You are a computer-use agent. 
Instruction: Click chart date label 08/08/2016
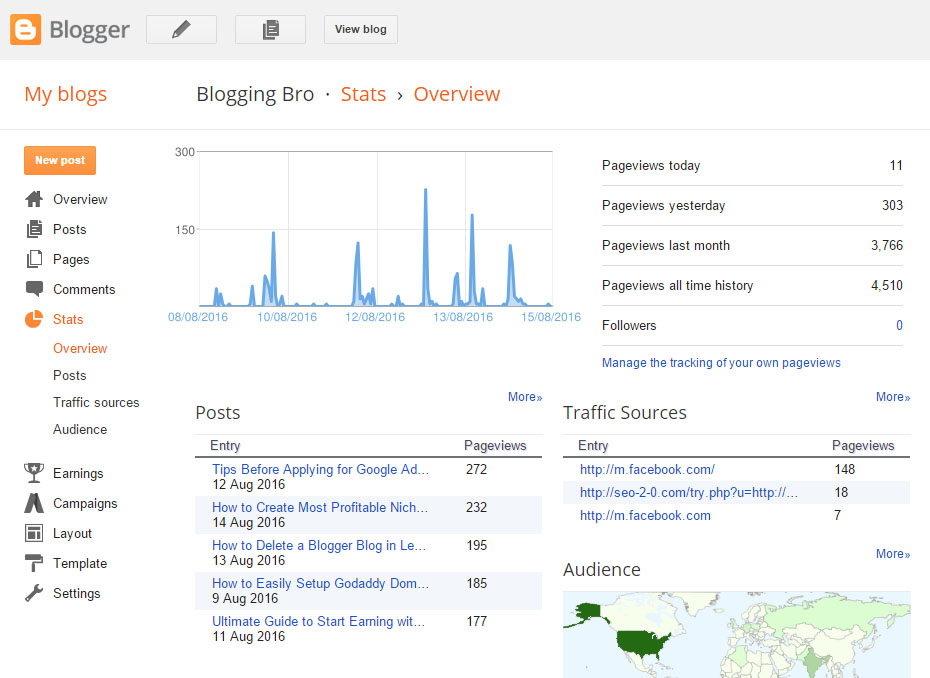(x=198, y=317)
